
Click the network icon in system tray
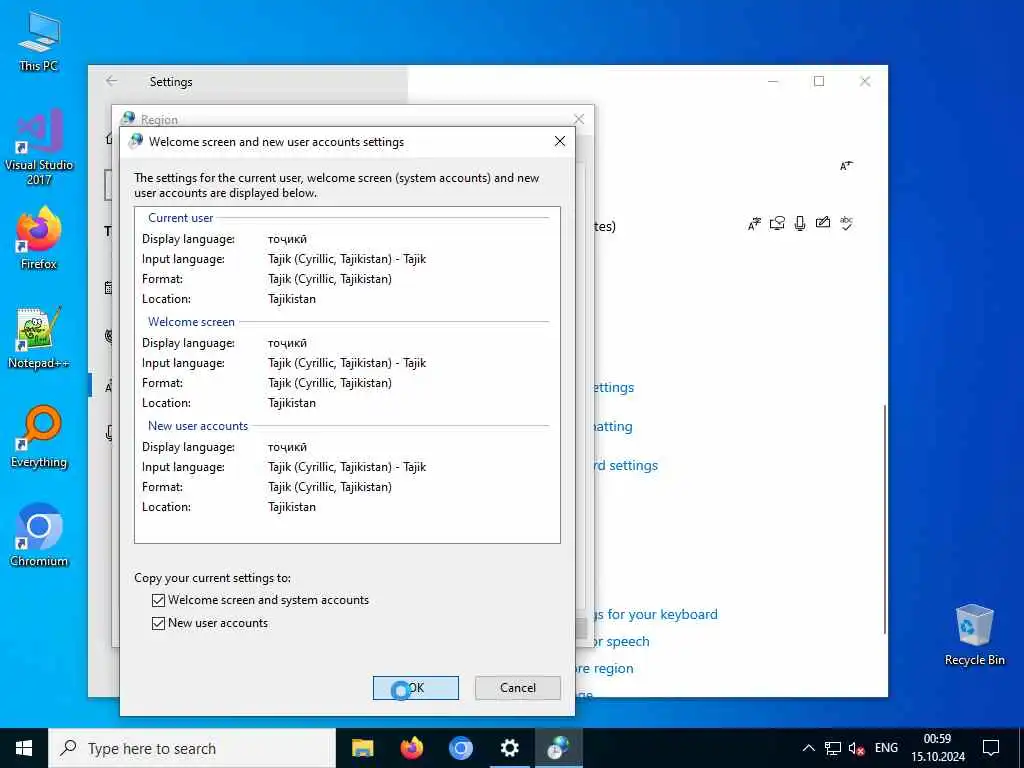click(833, 748)
